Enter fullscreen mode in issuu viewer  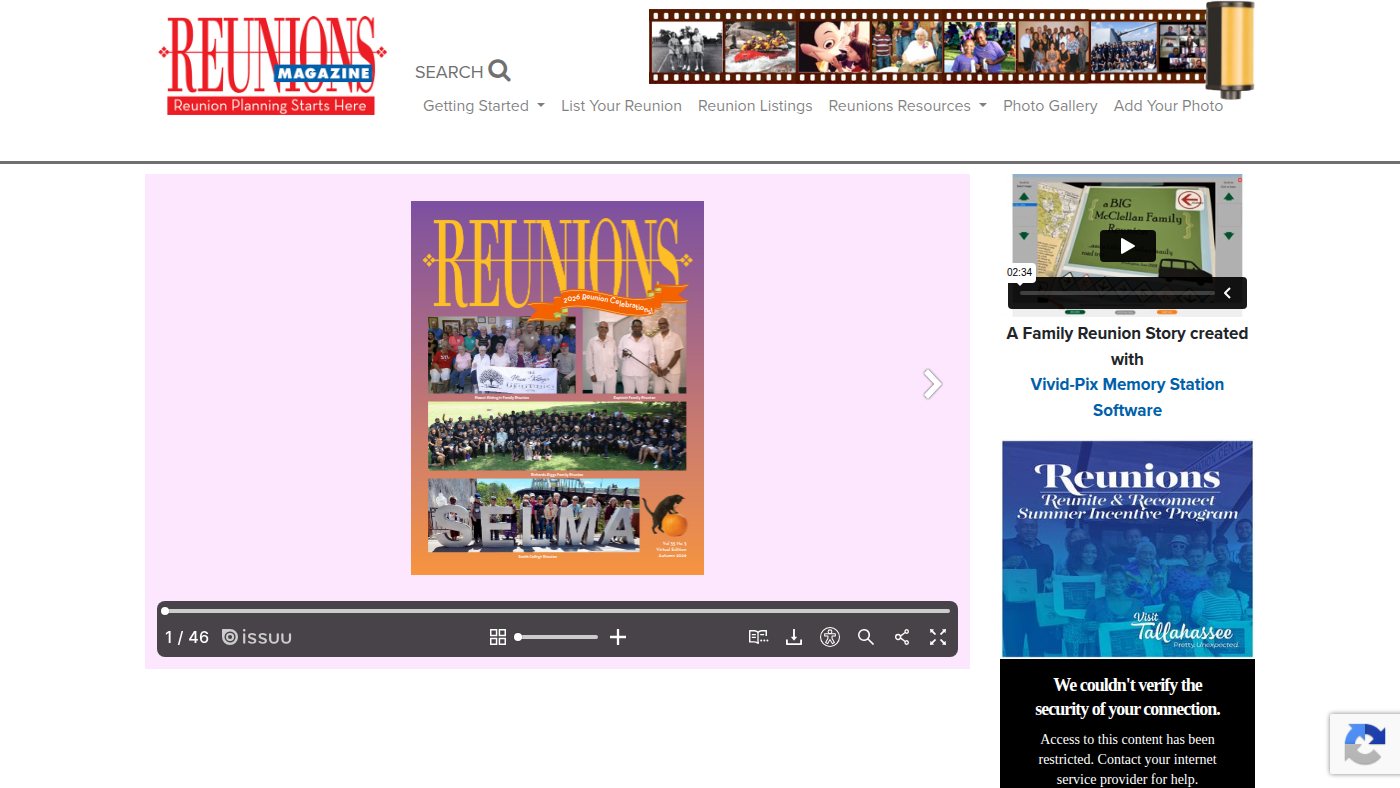(938, 637)
